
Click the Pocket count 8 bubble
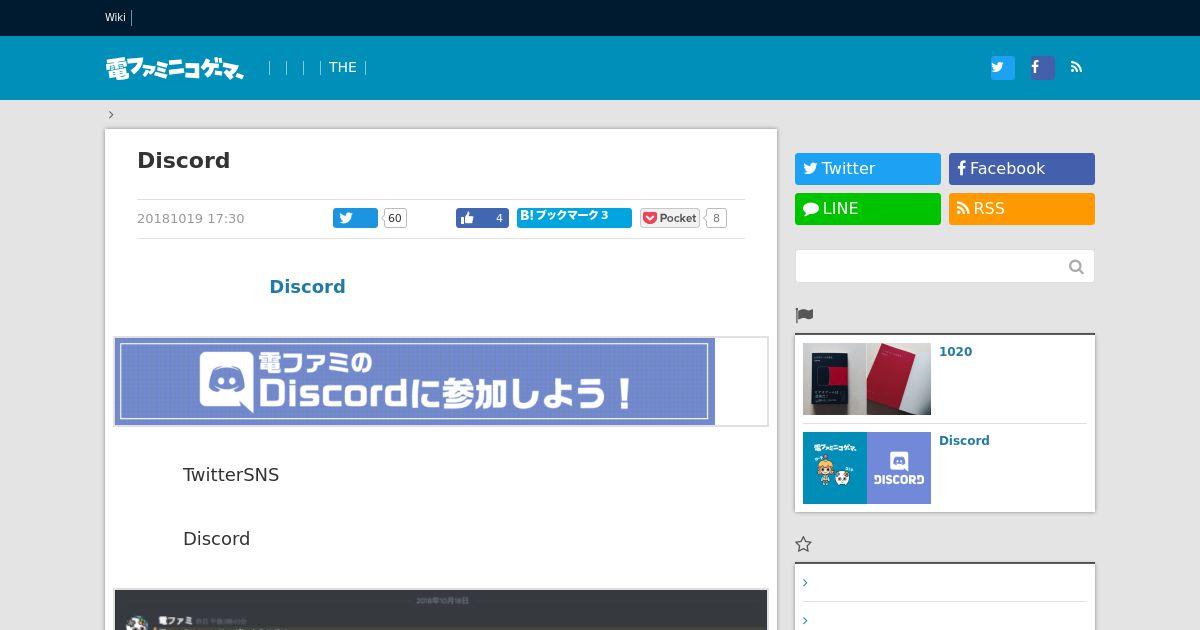pos(716,218)
